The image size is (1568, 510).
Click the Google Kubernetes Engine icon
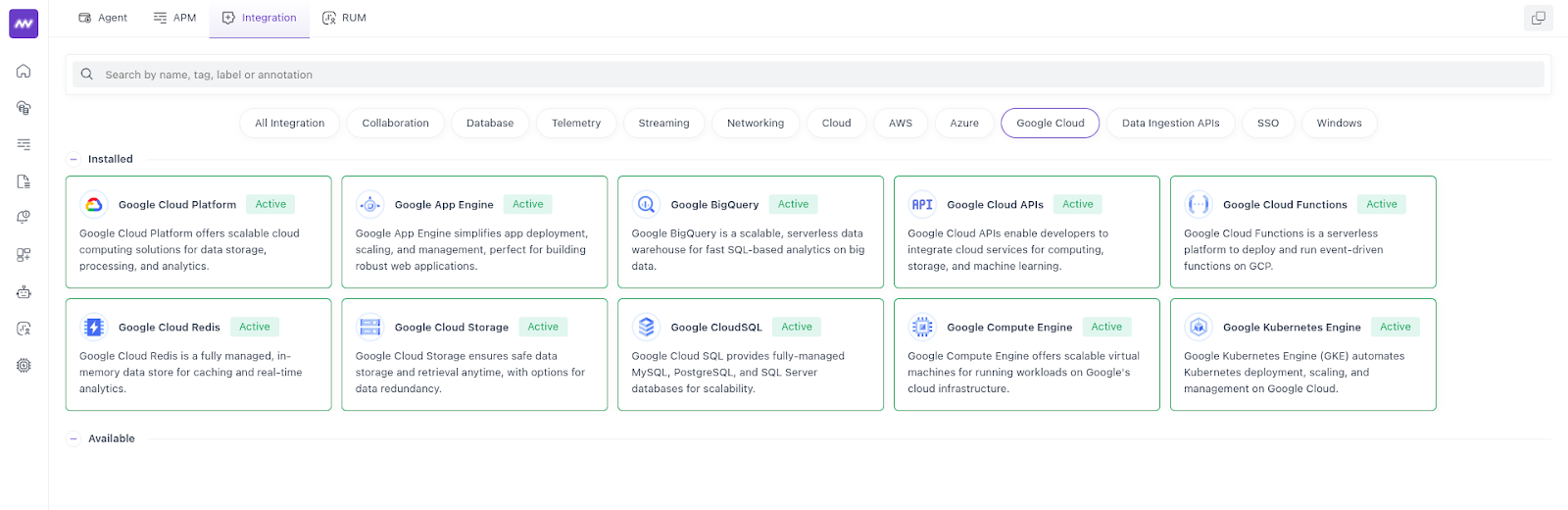(x=1199, y=327)
